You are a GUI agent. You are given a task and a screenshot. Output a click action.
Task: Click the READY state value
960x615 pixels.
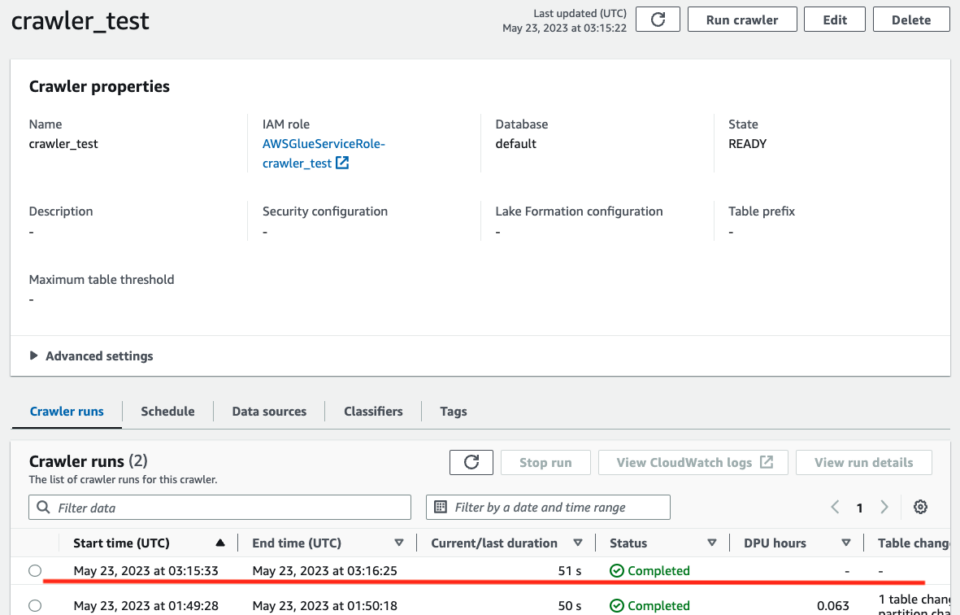point(747,144)
